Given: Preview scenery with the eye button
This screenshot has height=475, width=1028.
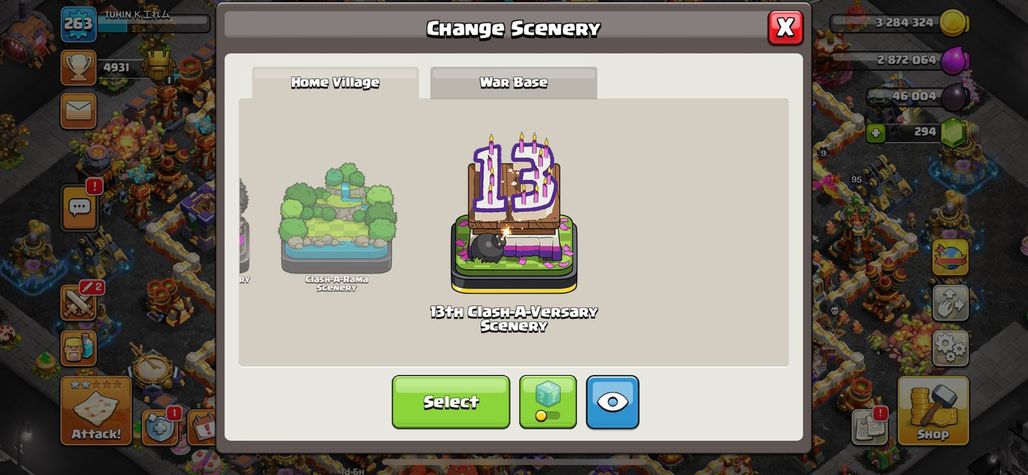Looking at the screenshot, I should (x=612, y=402).
